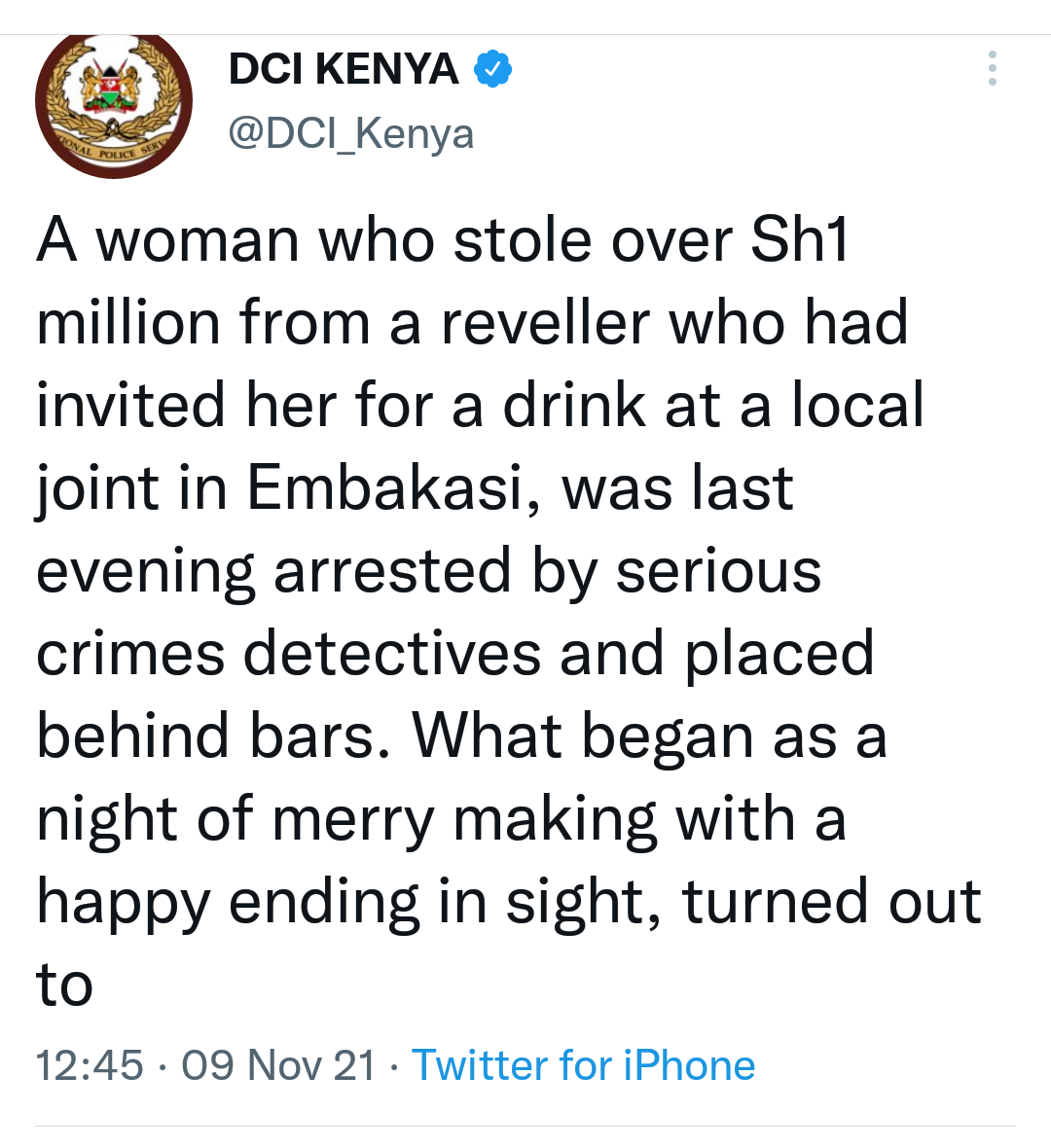The width and height of the screenshot is (1051, 1148).
Task: Click the 12:45 timestamp
Action: [90, 1064]
